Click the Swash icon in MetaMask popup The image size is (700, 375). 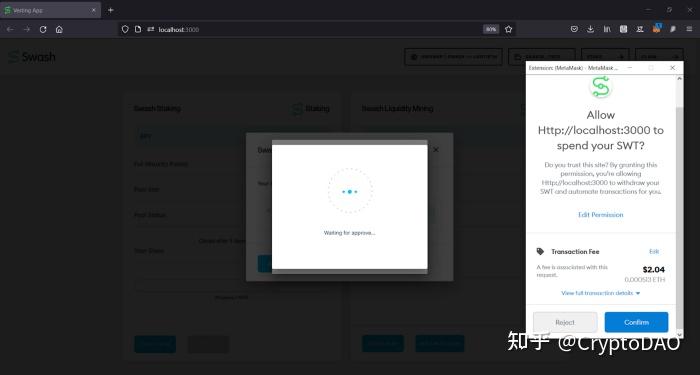pos(600,86)
